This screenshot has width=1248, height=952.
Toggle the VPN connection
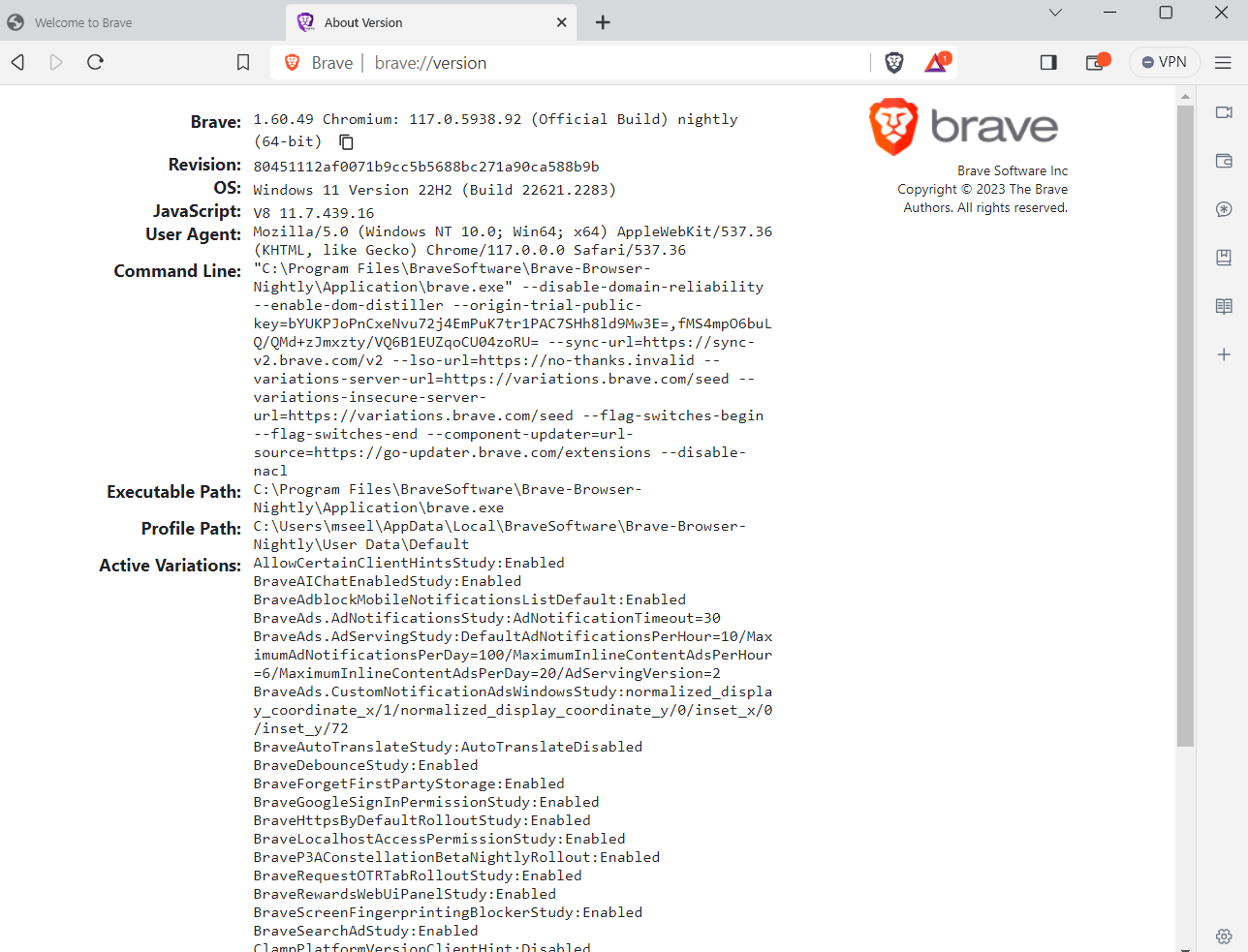tap(1164, 61)
